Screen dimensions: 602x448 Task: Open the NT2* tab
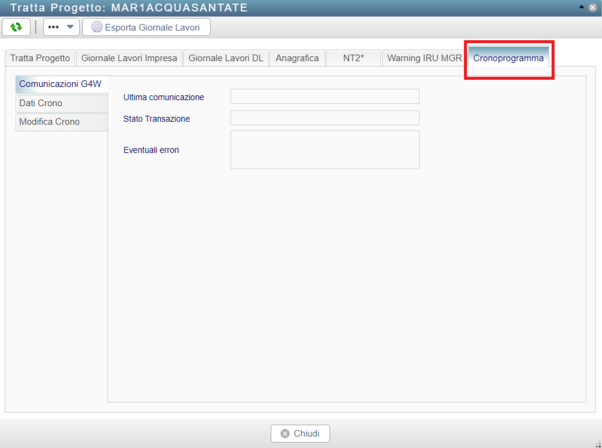point(353,58)
